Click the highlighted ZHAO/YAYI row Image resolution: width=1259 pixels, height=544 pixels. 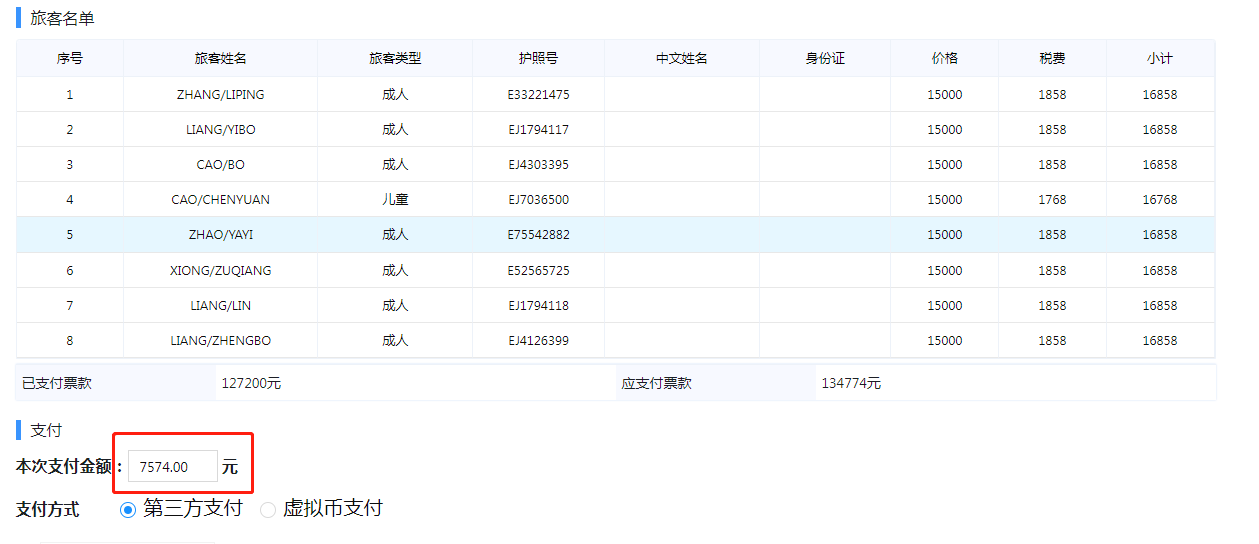coord(220,235)
